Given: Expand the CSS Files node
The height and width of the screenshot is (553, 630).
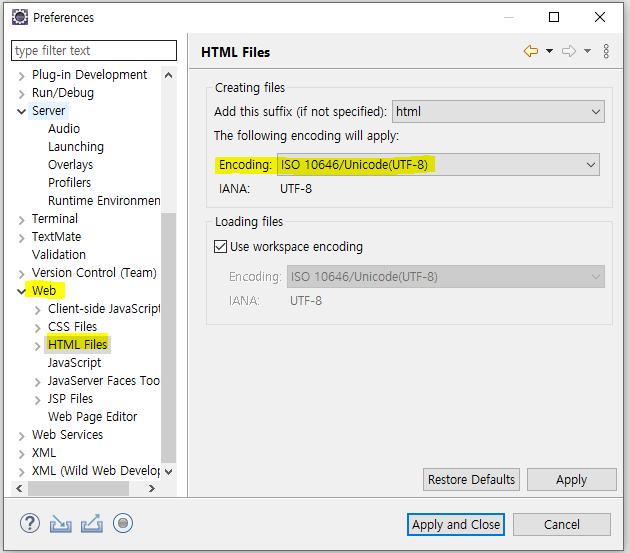Looking at the screenshot, I should pyautogui.click(x=37, y=328).
